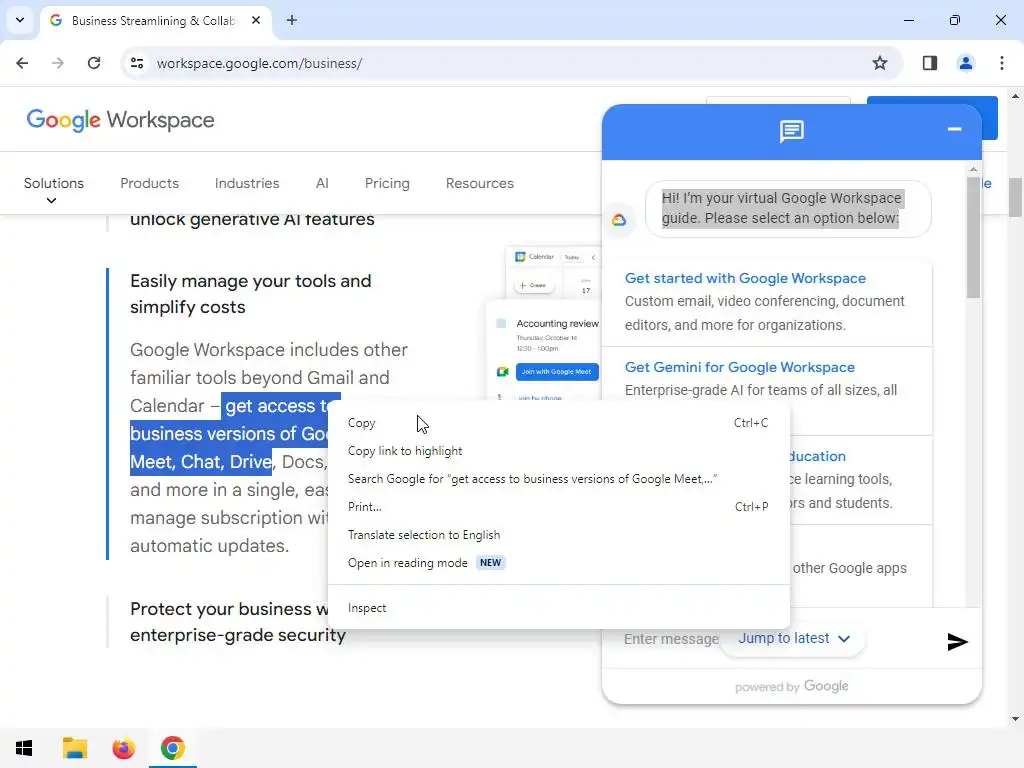The image size is (1024, 768).
Task: Select Translate selection to English
Action: pyautogui.click(x=559, y=535)
